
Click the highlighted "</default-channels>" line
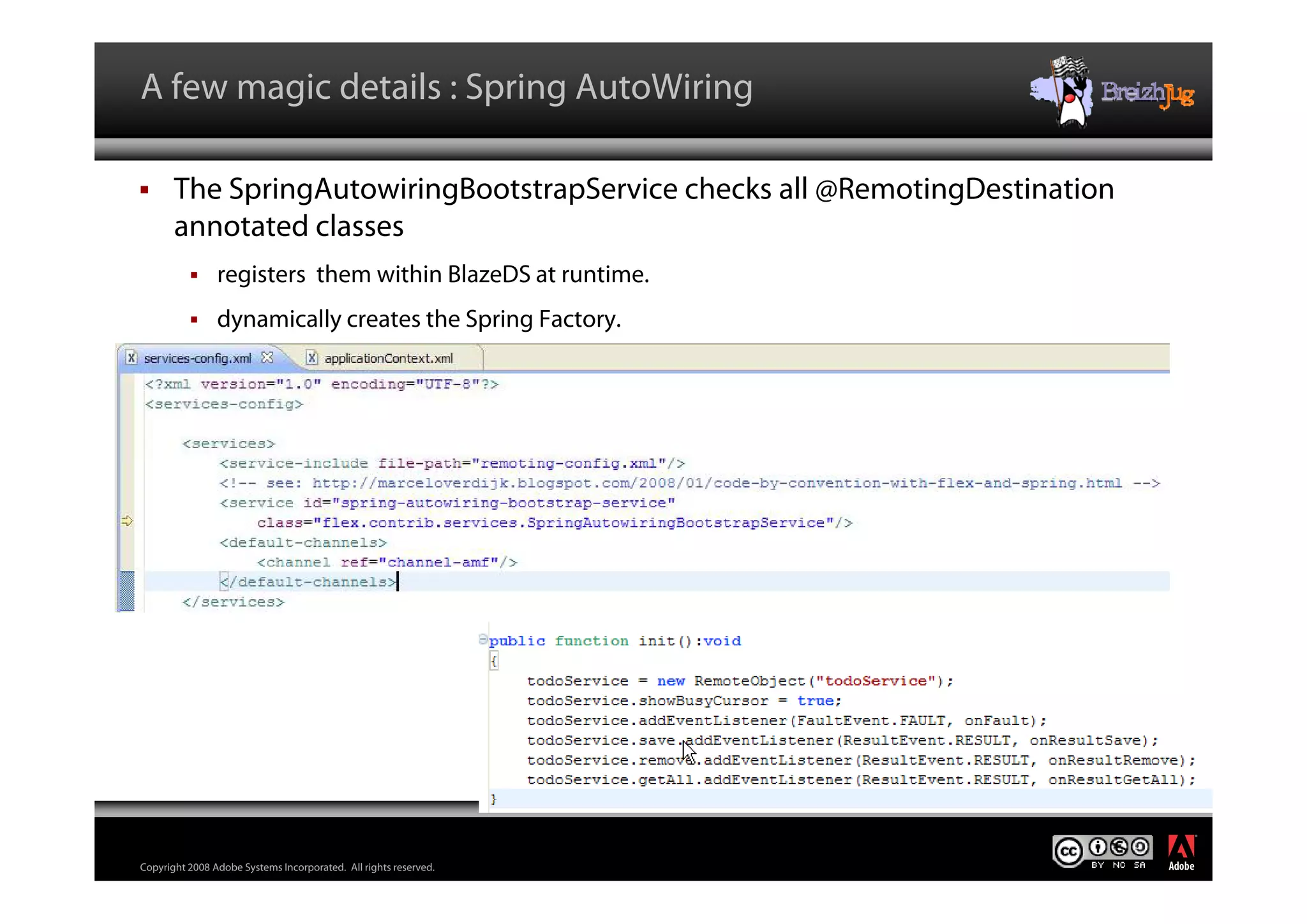click(308, 582)
